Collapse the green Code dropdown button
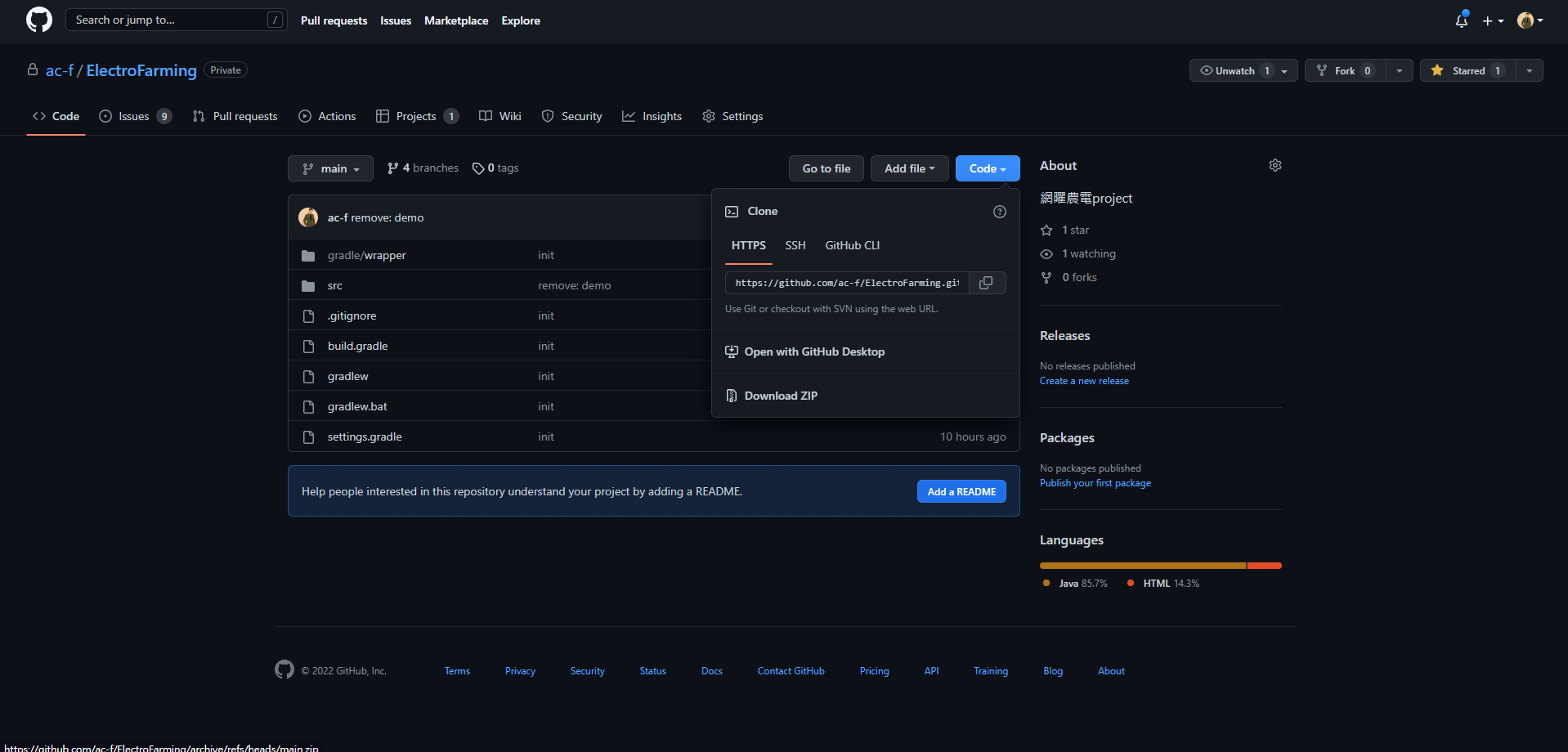This screenshot has width=1568, height=752. [x=988, y=168]
